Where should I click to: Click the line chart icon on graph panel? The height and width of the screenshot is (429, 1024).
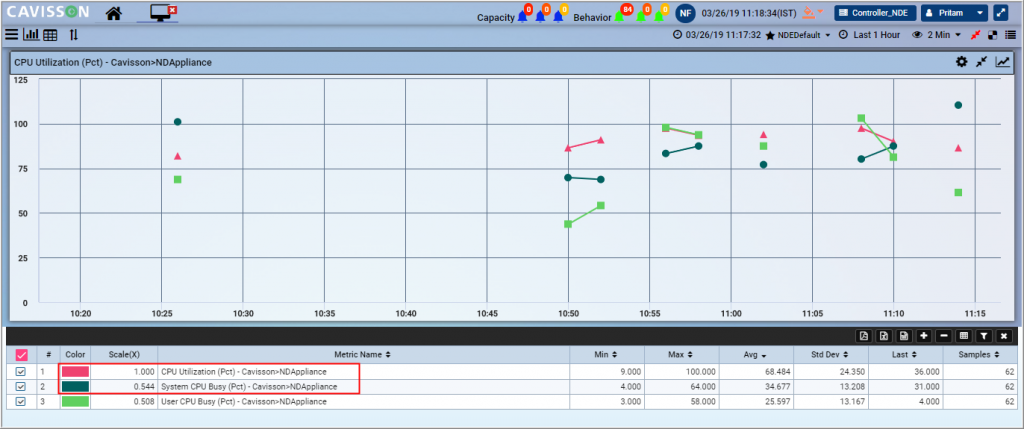point(1002,61)
